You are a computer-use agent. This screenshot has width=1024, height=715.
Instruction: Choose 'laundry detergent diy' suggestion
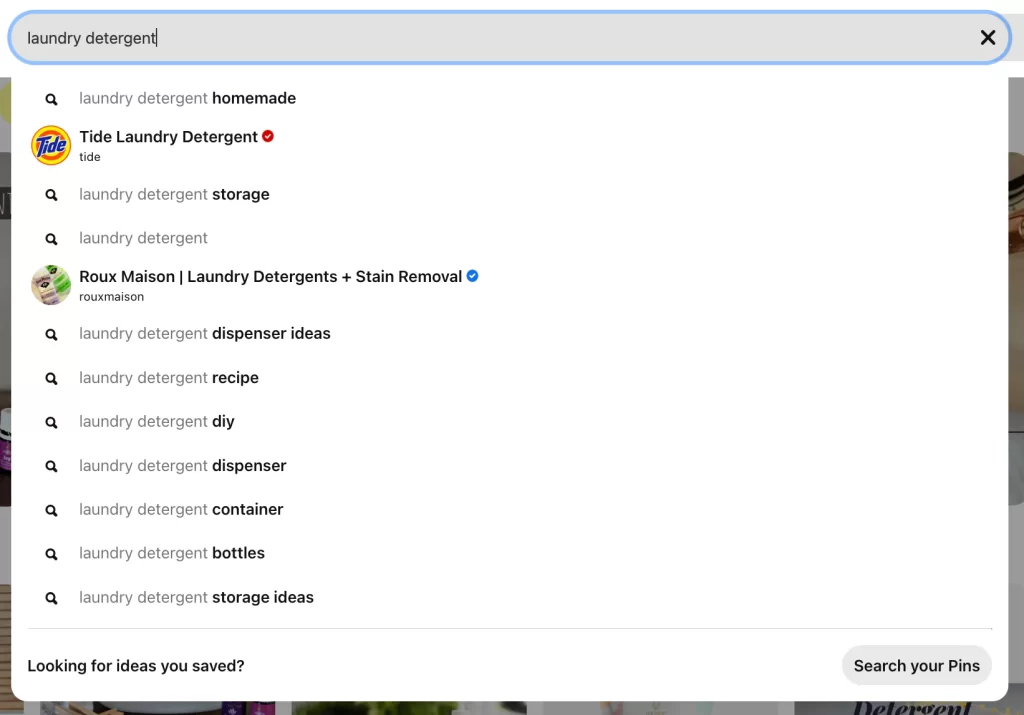(x=157, y=421)
